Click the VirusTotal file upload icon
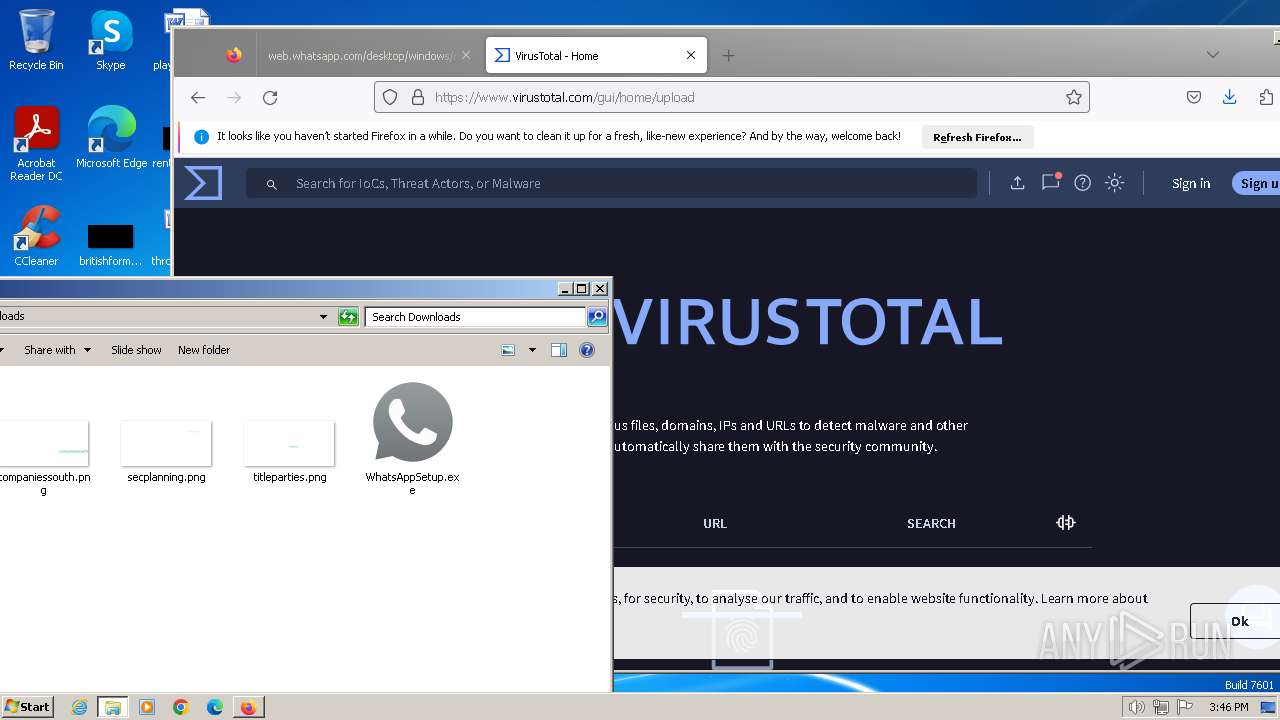The image size is (1280, 720). (742, 628)
